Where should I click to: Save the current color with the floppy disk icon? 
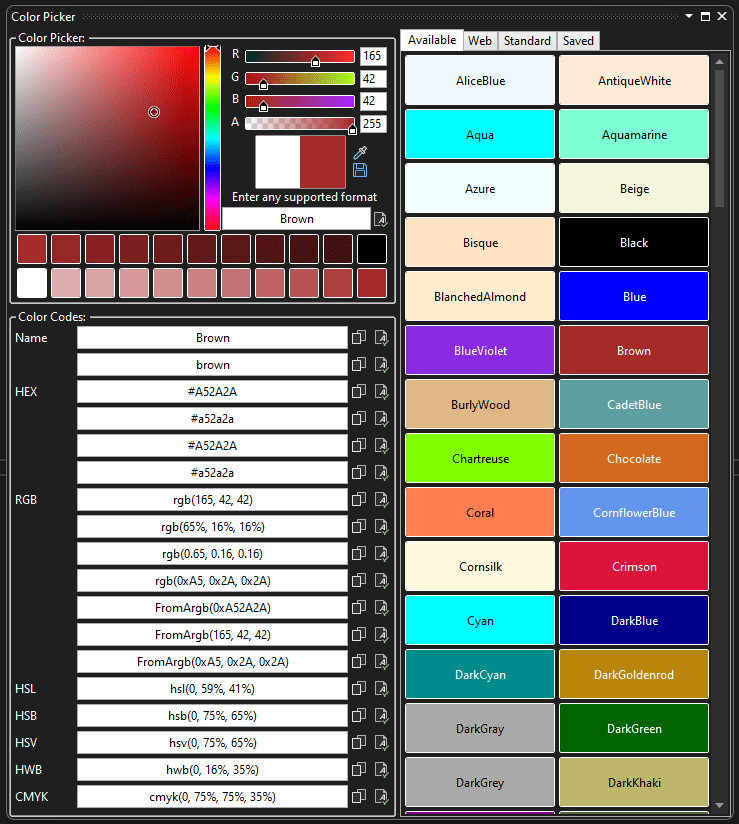pos(361,170)
